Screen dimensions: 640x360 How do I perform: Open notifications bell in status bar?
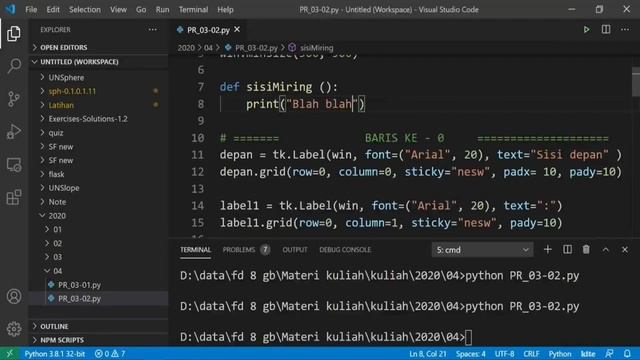627,354
